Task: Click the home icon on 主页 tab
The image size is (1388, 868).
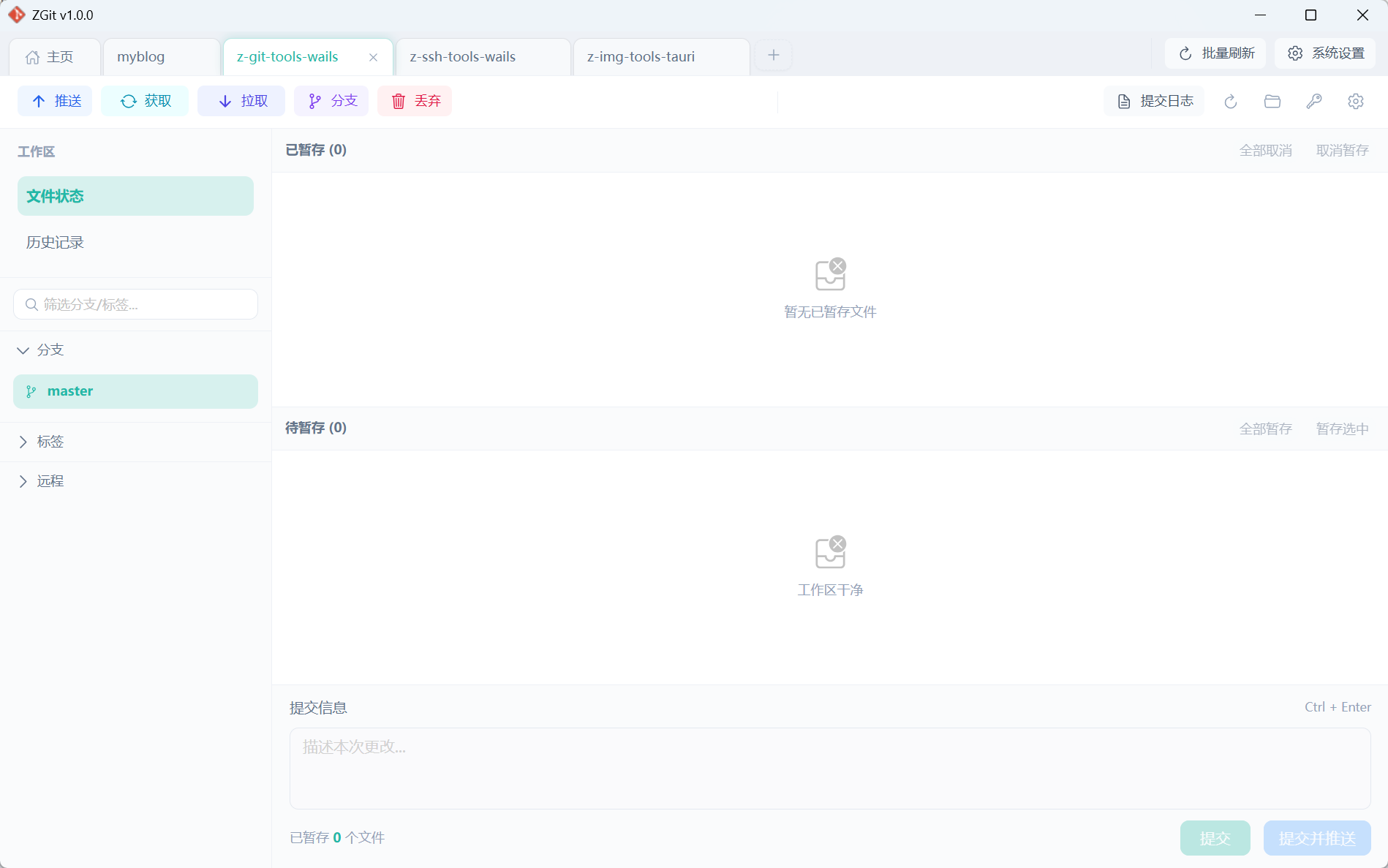Action: (32, 57)
